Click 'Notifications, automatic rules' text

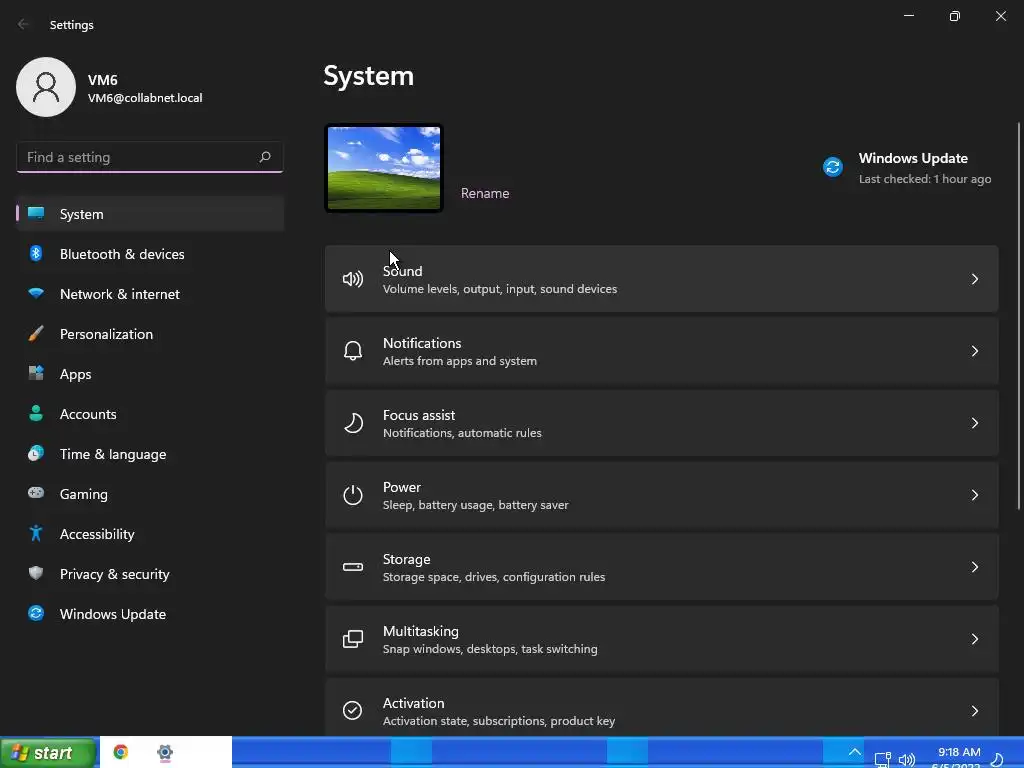point(462,432)
